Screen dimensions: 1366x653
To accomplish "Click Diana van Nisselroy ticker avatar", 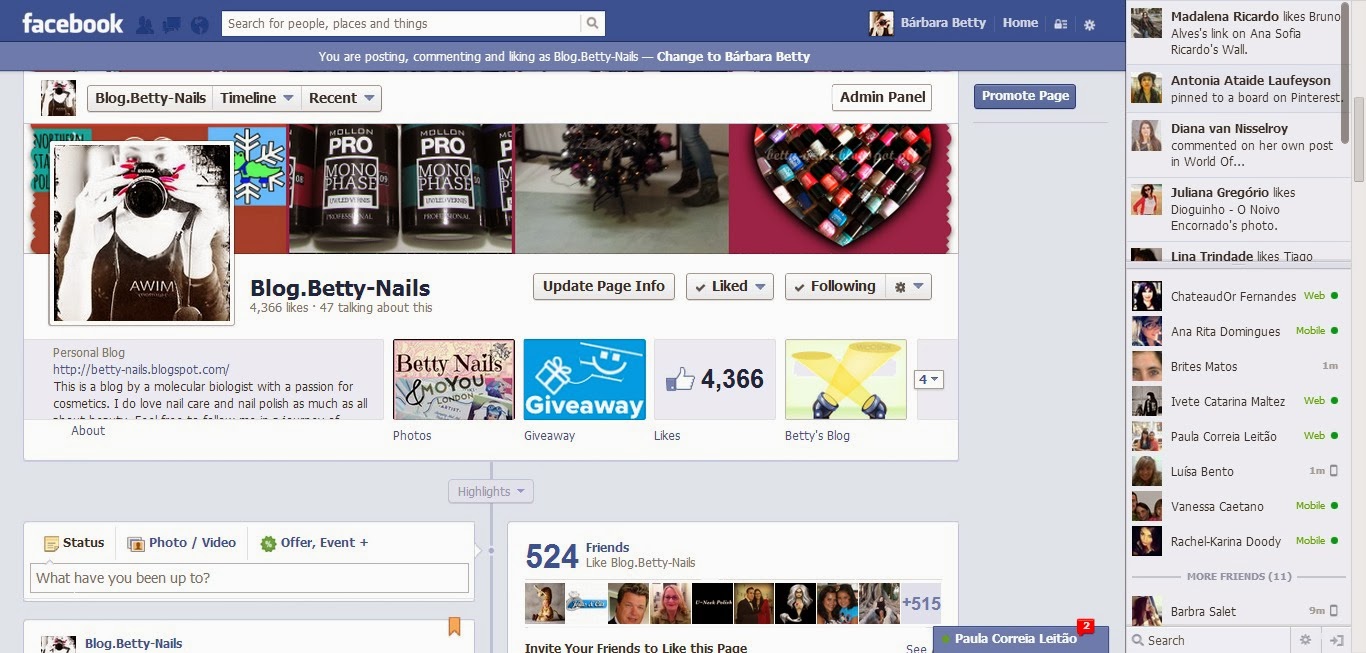I will tap(1147, 135).
